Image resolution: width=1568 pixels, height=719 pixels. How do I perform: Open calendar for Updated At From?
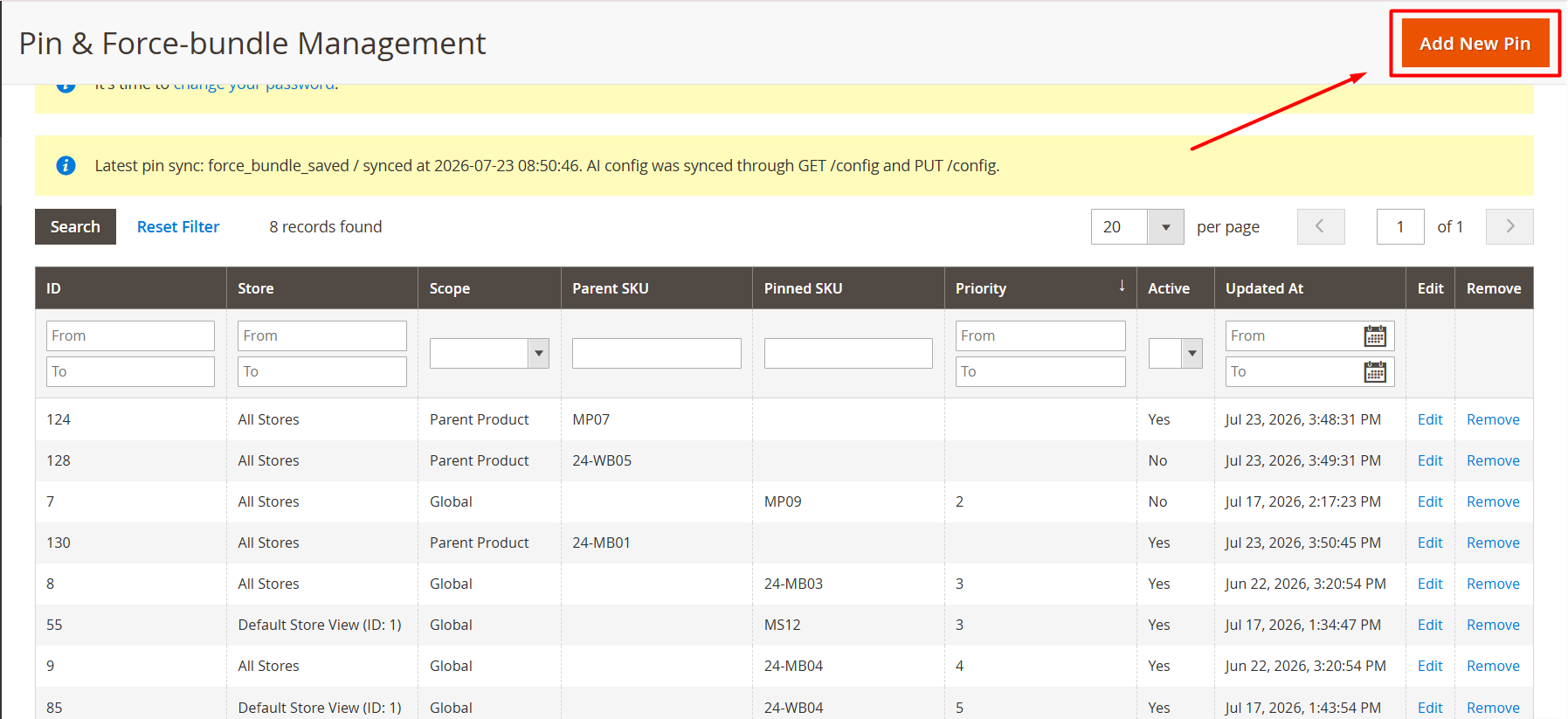[x=1375, y=336]
